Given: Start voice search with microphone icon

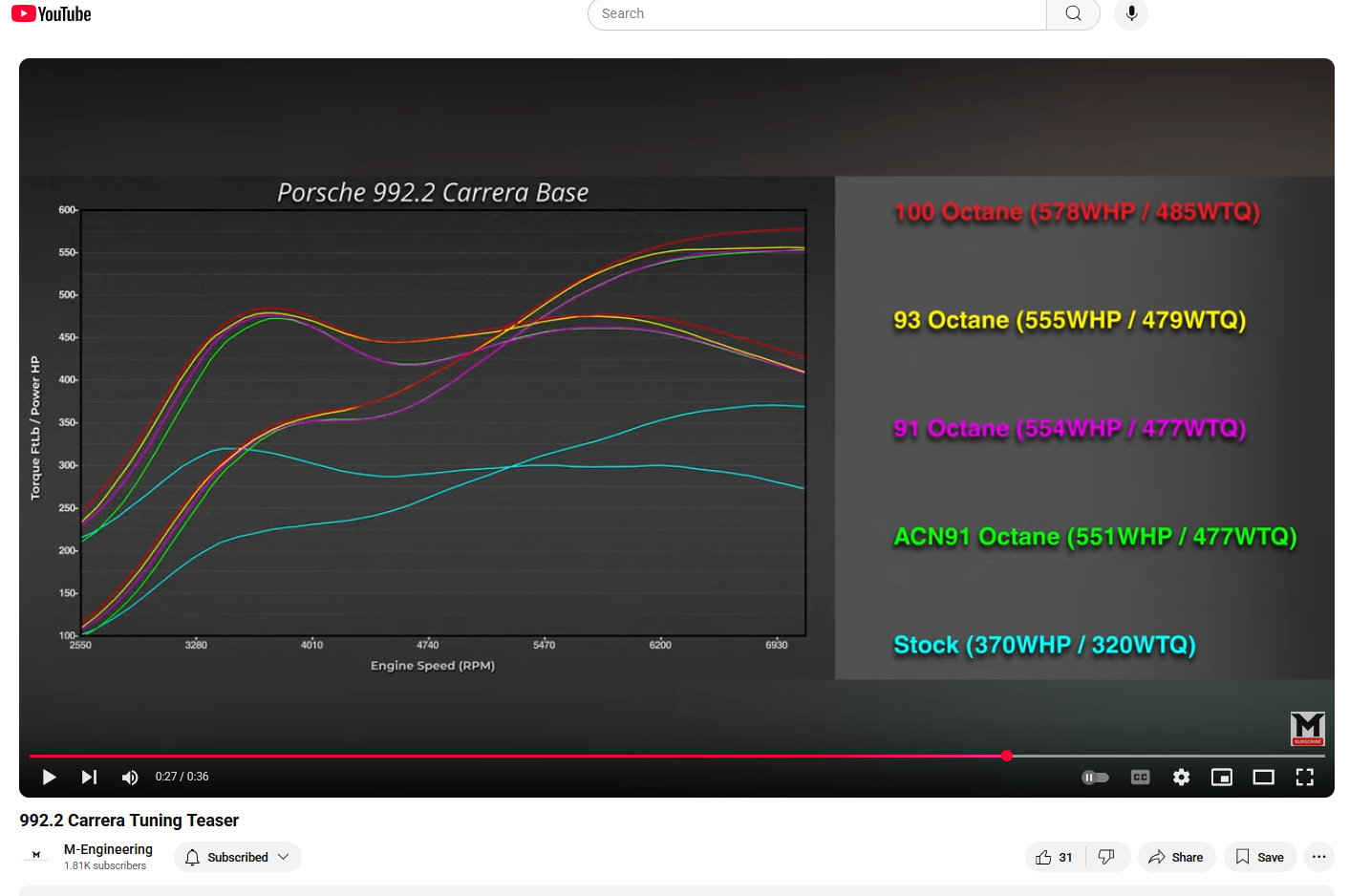Looking at the screenshot, I should (x=1131, y=13).
